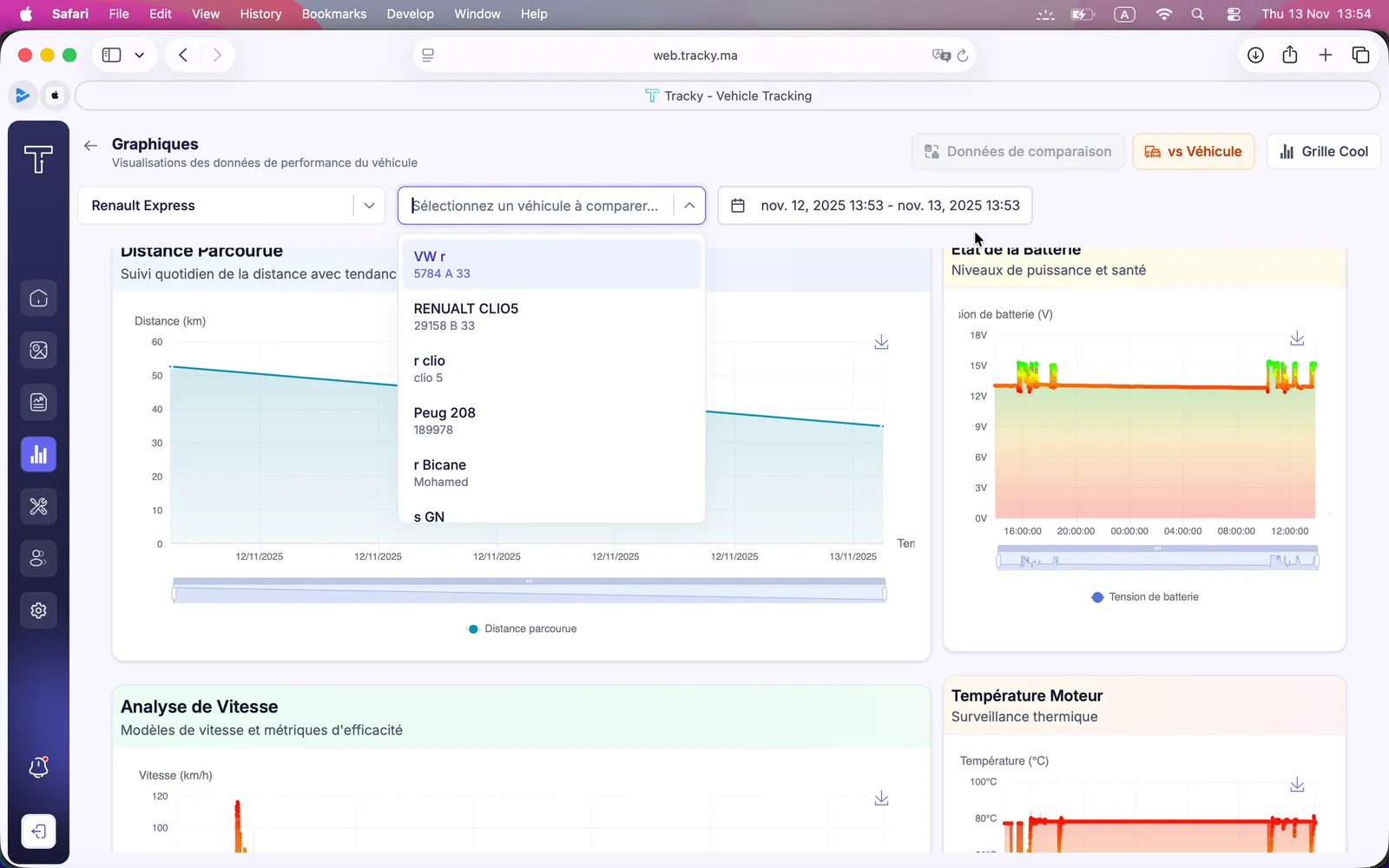
Task: Click the logout icon in the sidebar
Action: click(x=38, y=832)
